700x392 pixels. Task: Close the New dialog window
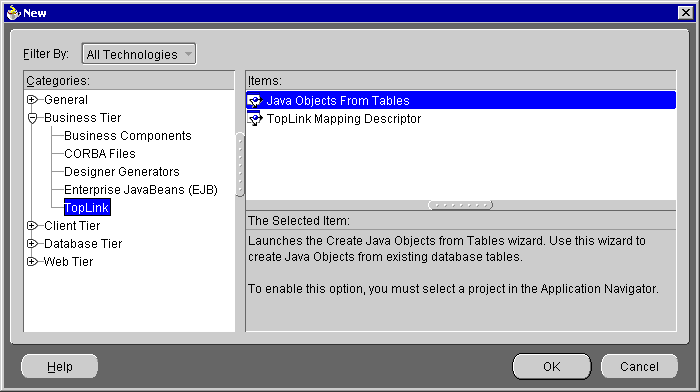(x=685, y=13)
